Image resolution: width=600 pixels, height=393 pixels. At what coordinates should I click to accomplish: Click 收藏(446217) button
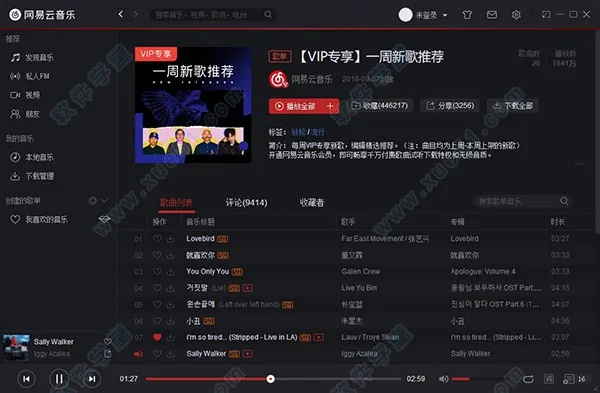pos(380,106)
